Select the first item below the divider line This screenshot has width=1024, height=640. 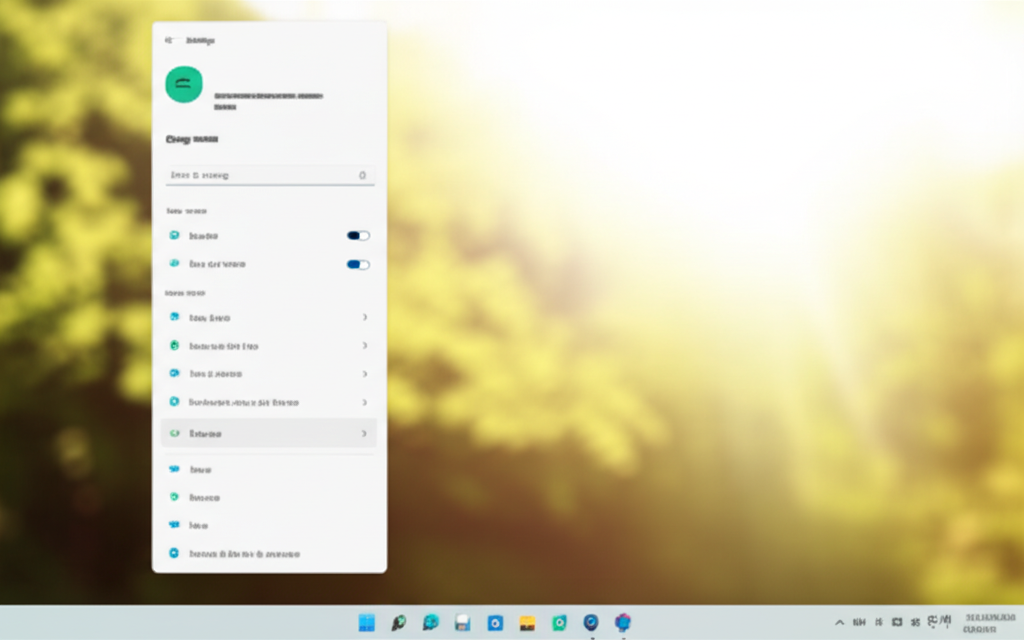coord(200,469)
